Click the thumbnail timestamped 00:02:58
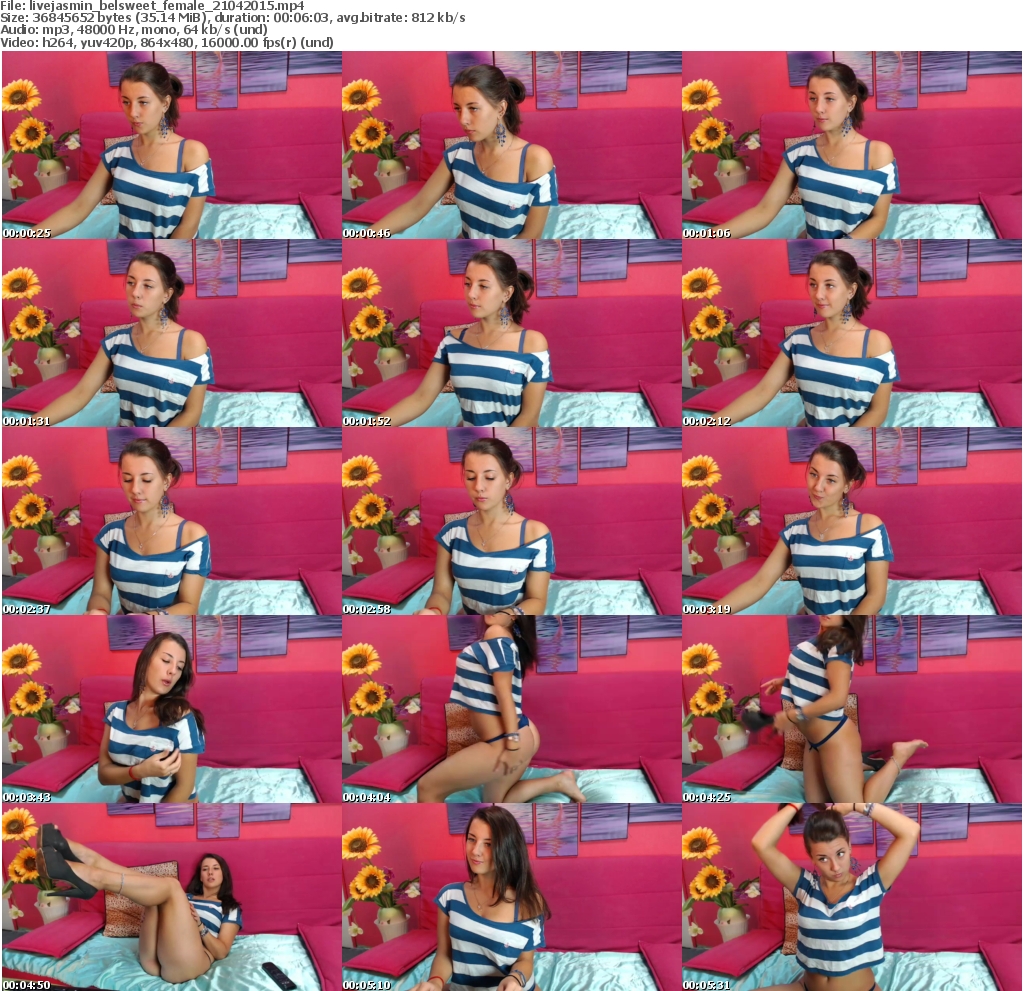This screenshot has width=1024, height=991. [511, 521]
